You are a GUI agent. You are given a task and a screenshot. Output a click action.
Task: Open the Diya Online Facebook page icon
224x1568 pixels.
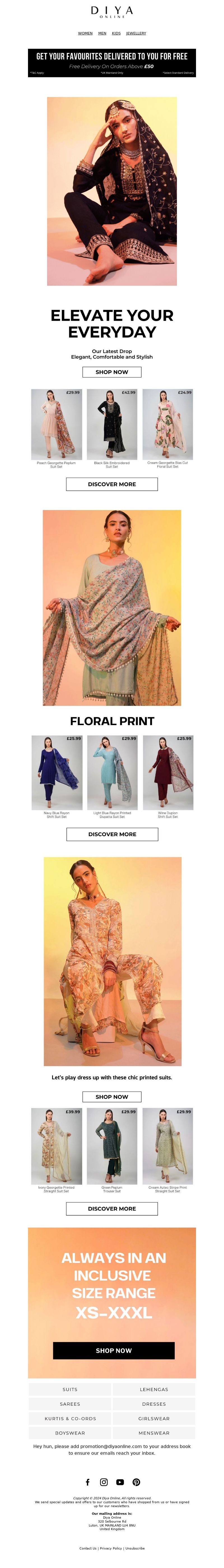click(87, 1482)
